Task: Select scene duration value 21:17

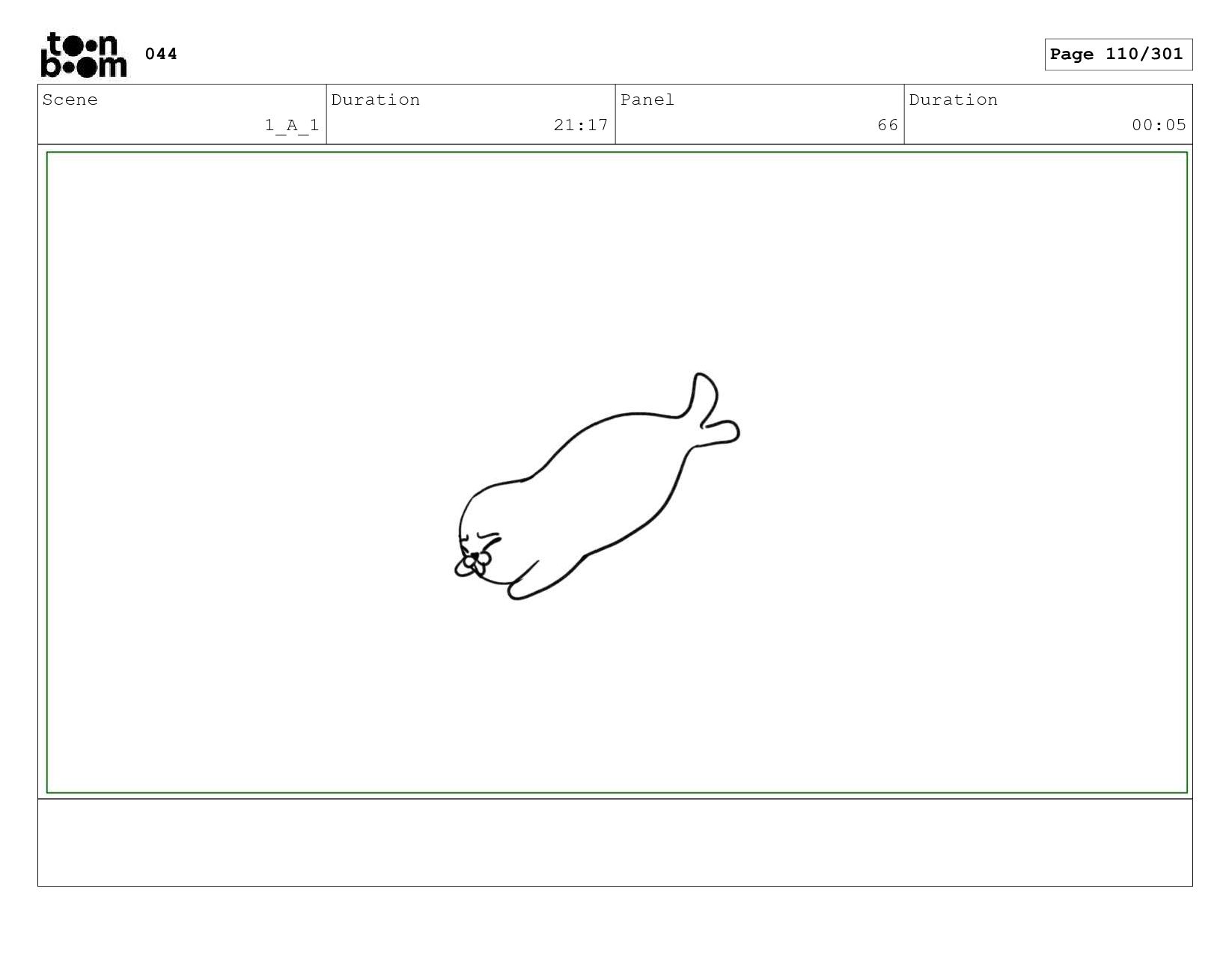Action: (x=581, y=125)
